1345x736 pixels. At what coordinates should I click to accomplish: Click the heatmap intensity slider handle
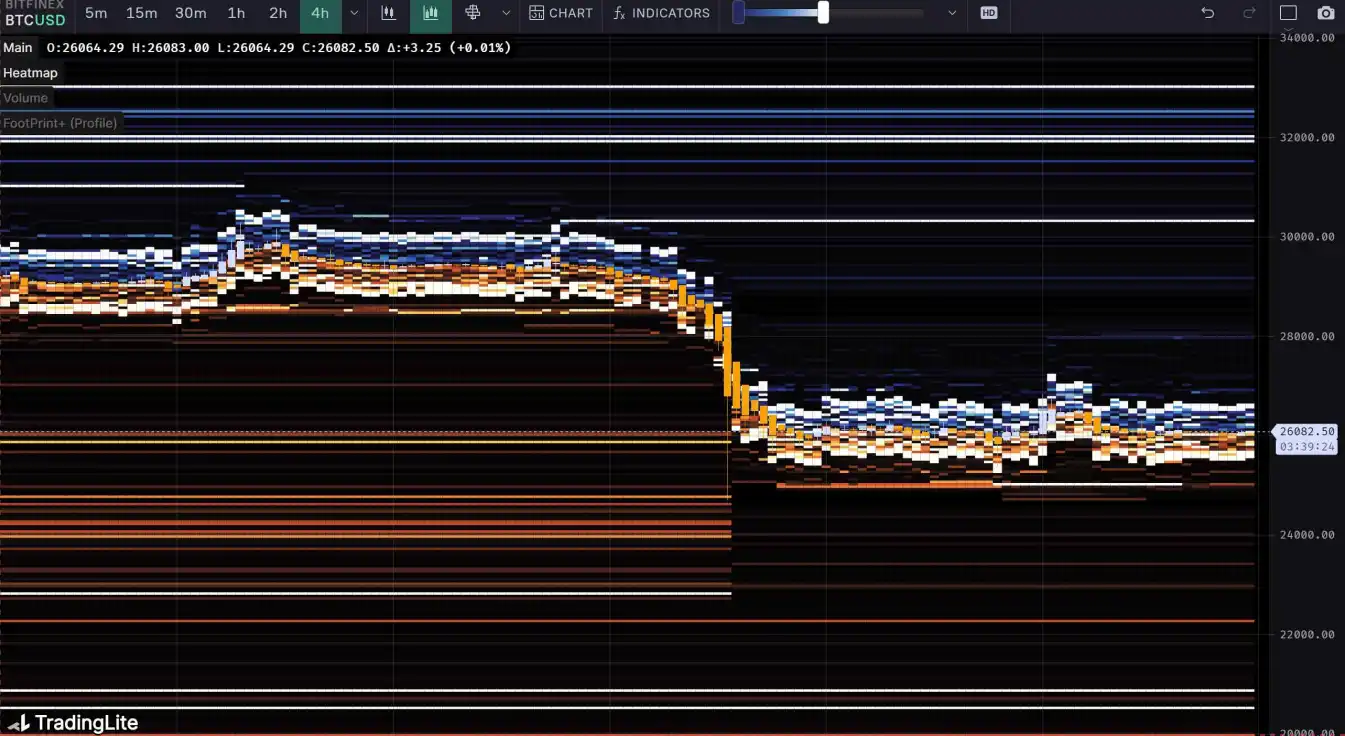coord(823,13)
